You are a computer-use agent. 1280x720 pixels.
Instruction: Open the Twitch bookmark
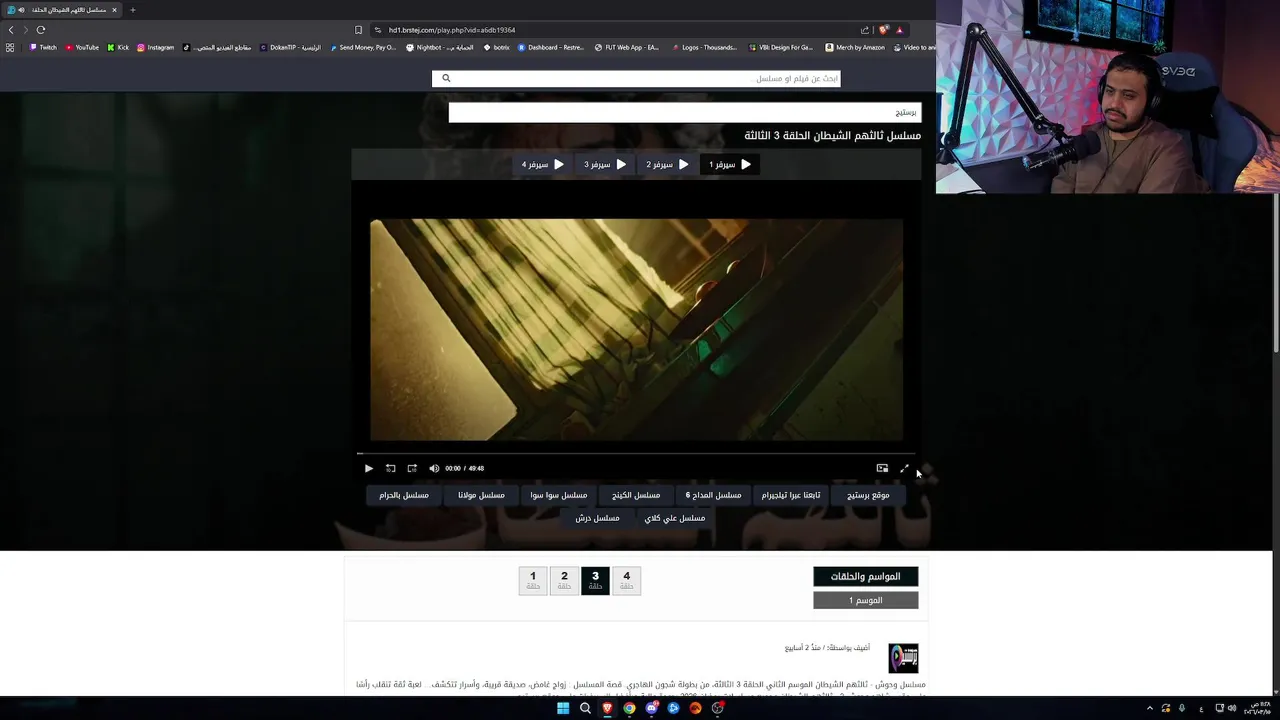coord(44,47)
